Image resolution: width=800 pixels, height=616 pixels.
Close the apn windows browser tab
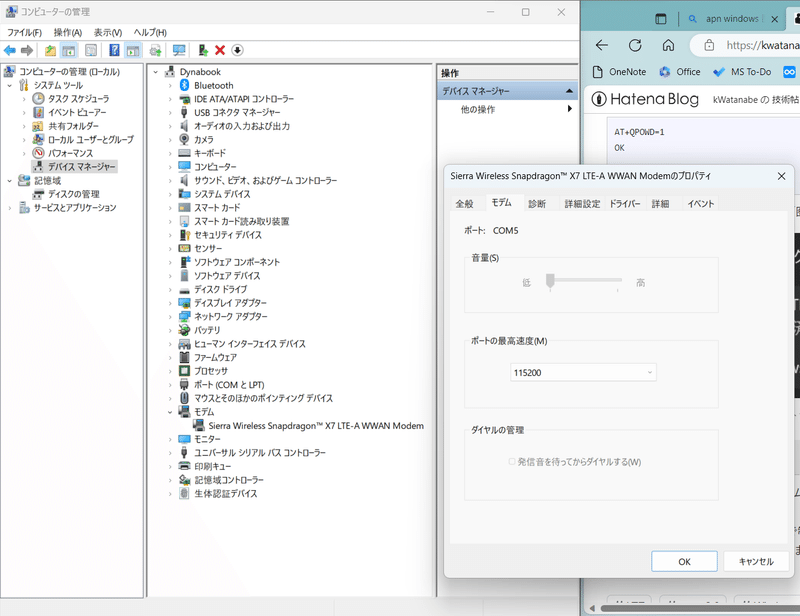tap(774, 19)
